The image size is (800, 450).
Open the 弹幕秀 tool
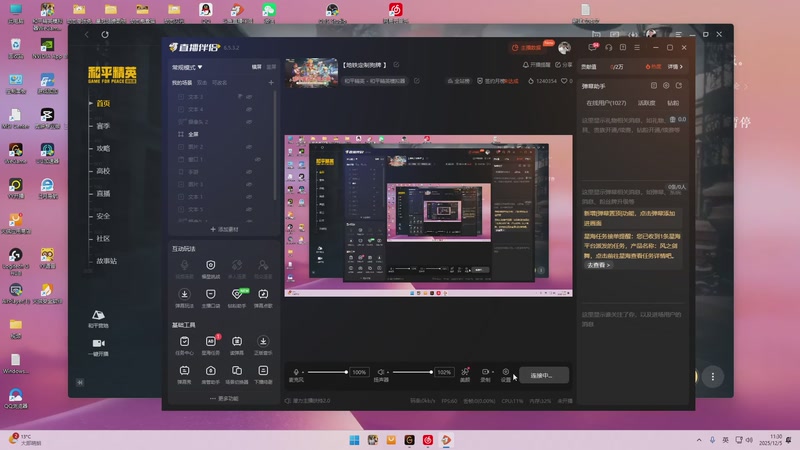point(184,373)
